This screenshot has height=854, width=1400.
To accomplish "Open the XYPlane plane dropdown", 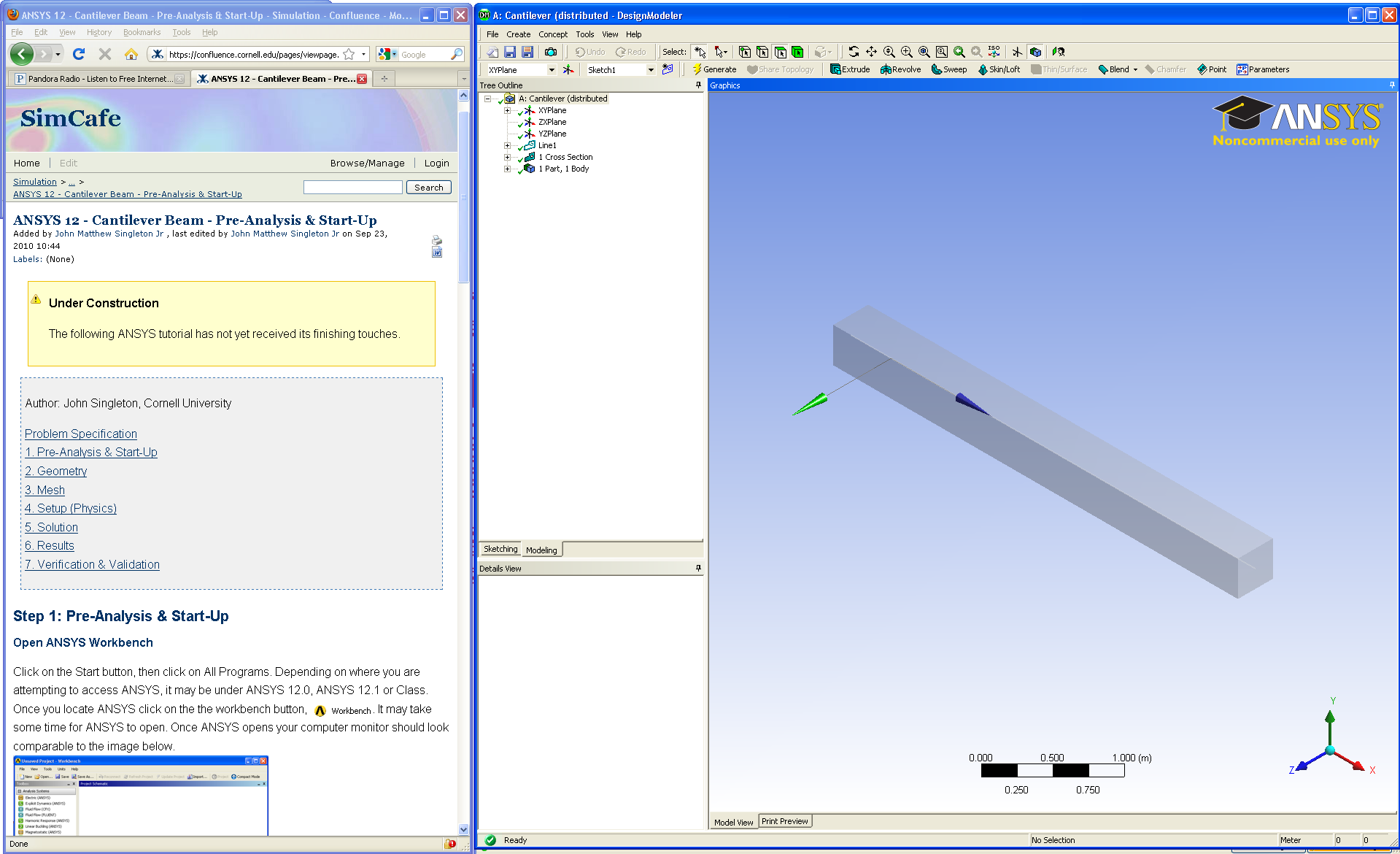I will [x=552, y=70].
